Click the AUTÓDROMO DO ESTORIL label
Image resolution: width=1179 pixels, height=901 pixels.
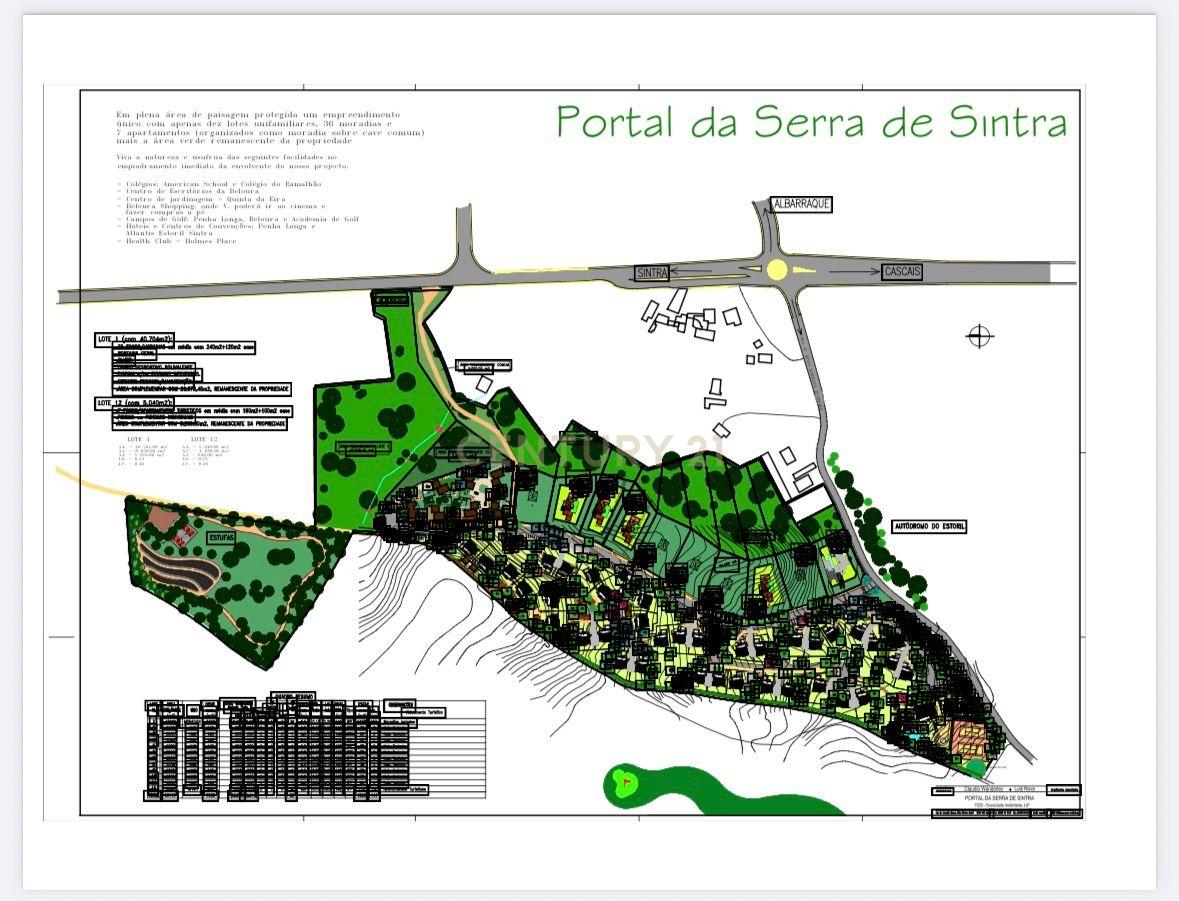coord(929,526)
